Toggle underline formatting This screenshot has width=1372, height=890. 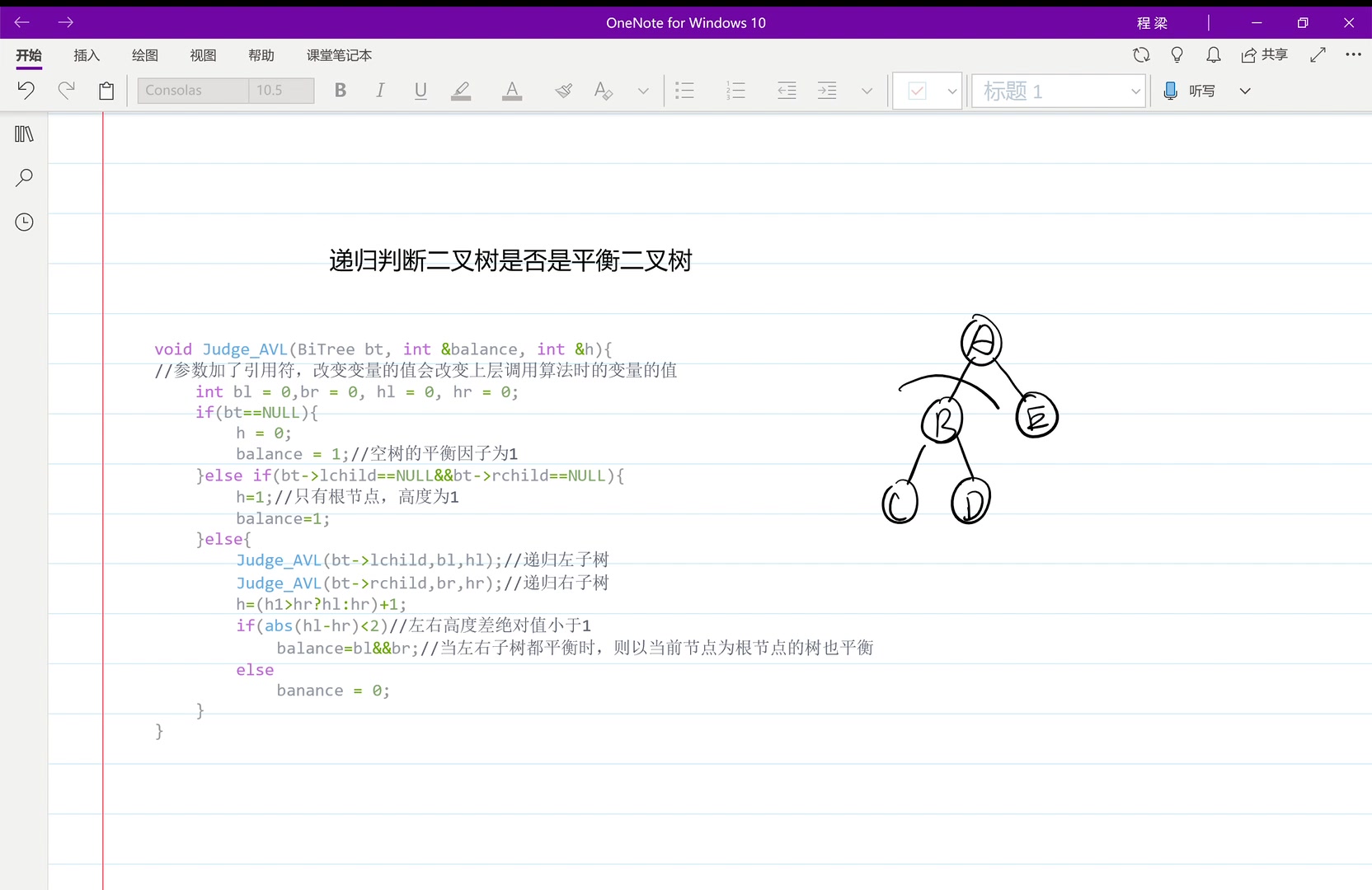click(421, 91)
